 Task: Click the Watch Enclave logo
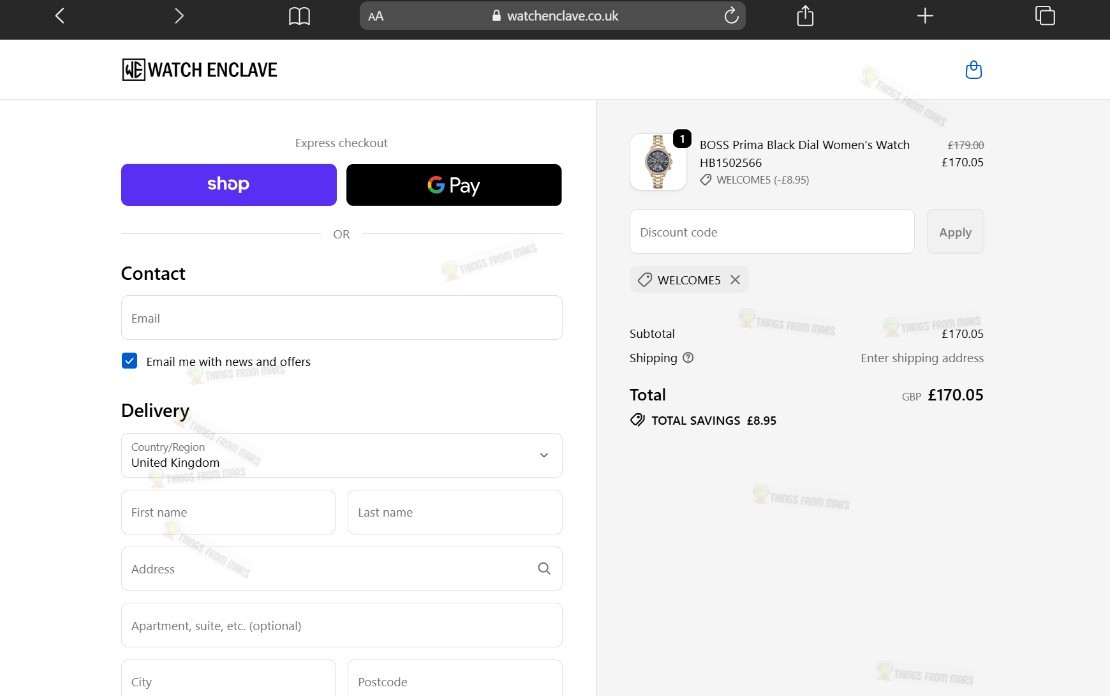[200, 69]
